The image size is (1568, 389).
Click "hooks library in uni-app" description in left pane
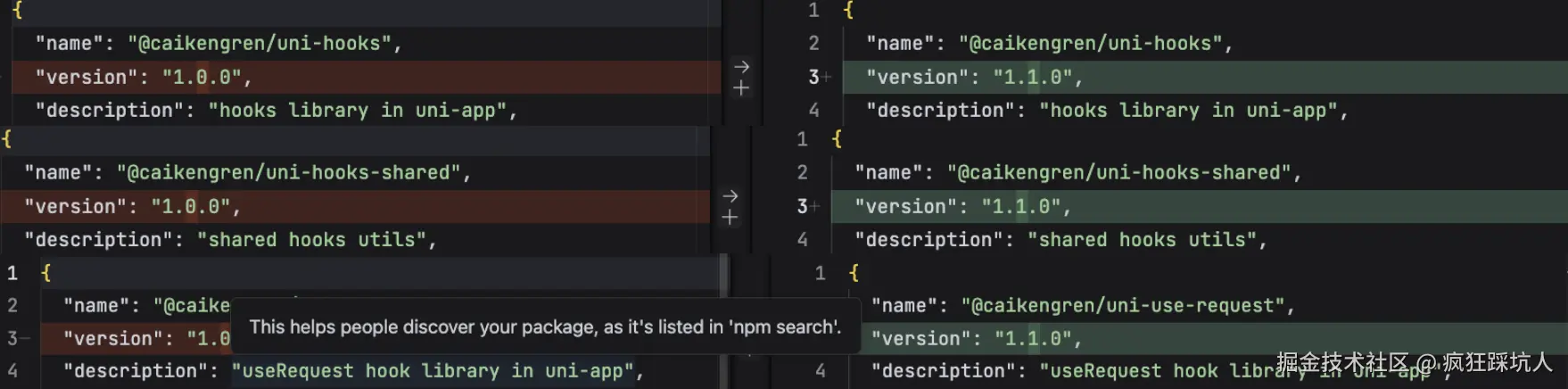pyautogui.click(x=358, y=111)
